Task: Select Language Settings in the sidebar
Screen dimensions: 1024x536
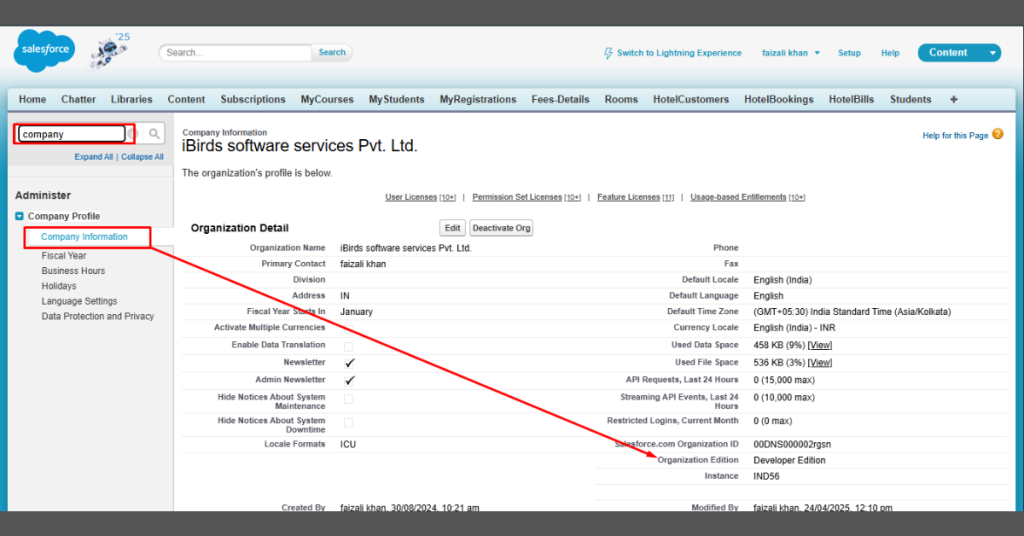Action: (80, 301)
